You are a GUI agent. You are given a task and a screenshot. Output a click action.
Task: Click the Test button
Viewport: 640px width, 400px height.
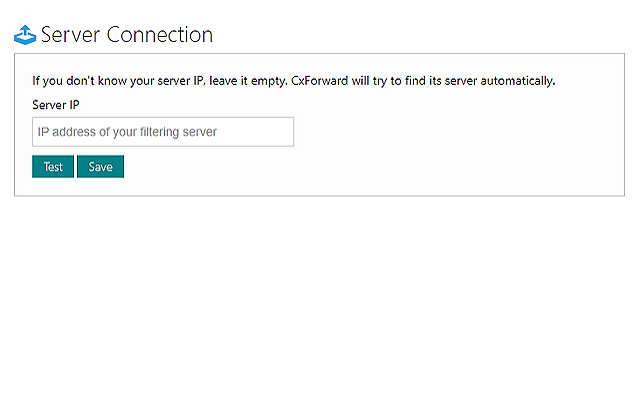tap(53, 167)
